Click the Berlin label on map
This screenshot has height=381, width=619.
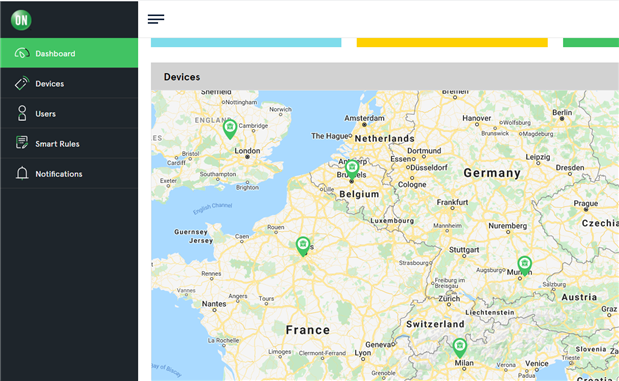562,113
